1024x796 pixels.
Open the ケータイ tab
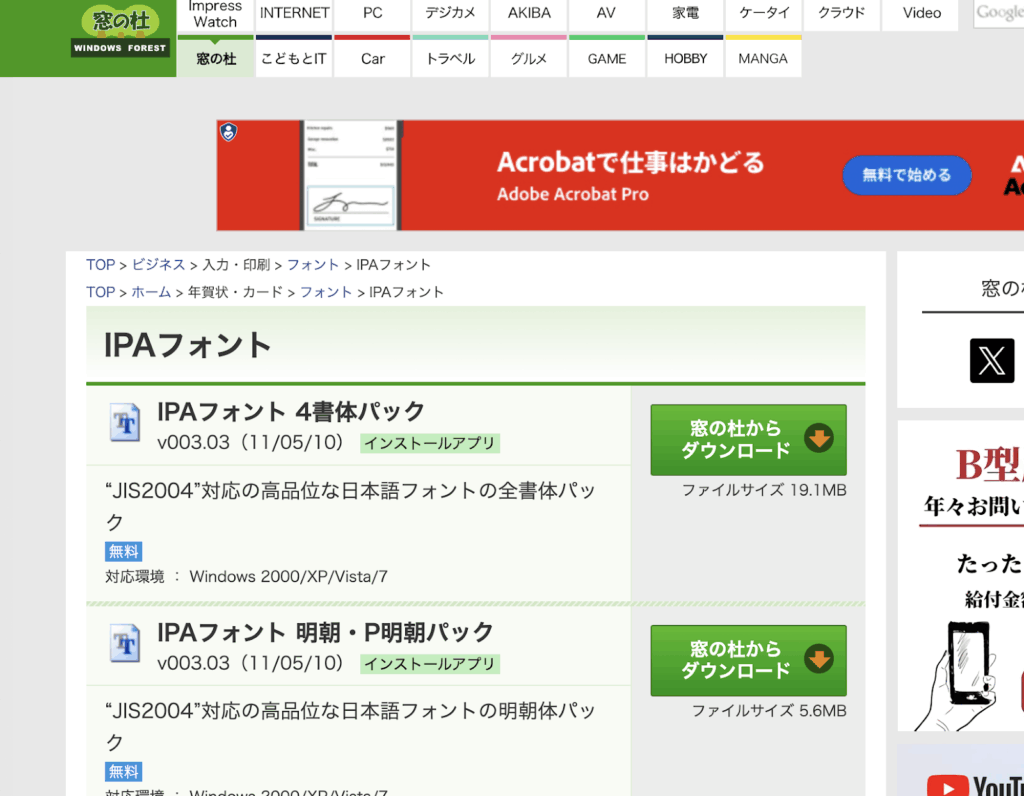click(763, 13)
